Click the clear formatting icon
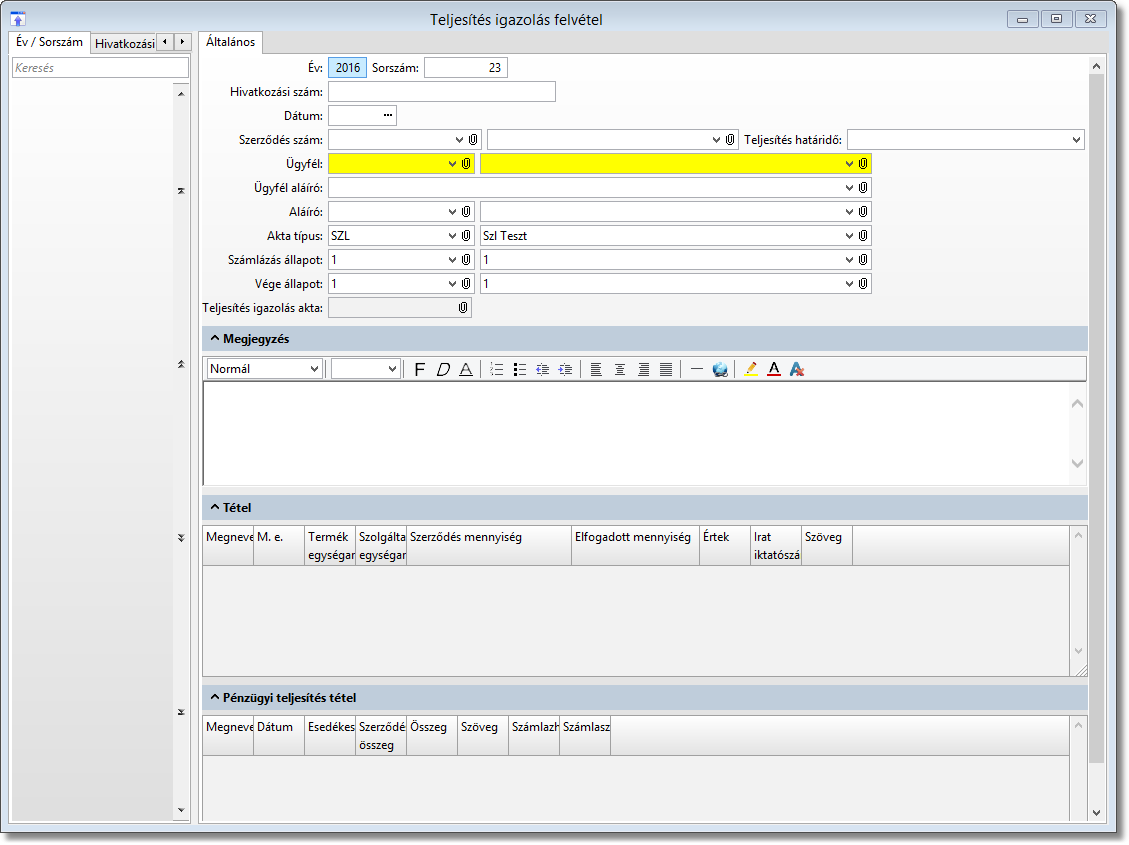Screen dimensions: 1129x845 [797, 369]
